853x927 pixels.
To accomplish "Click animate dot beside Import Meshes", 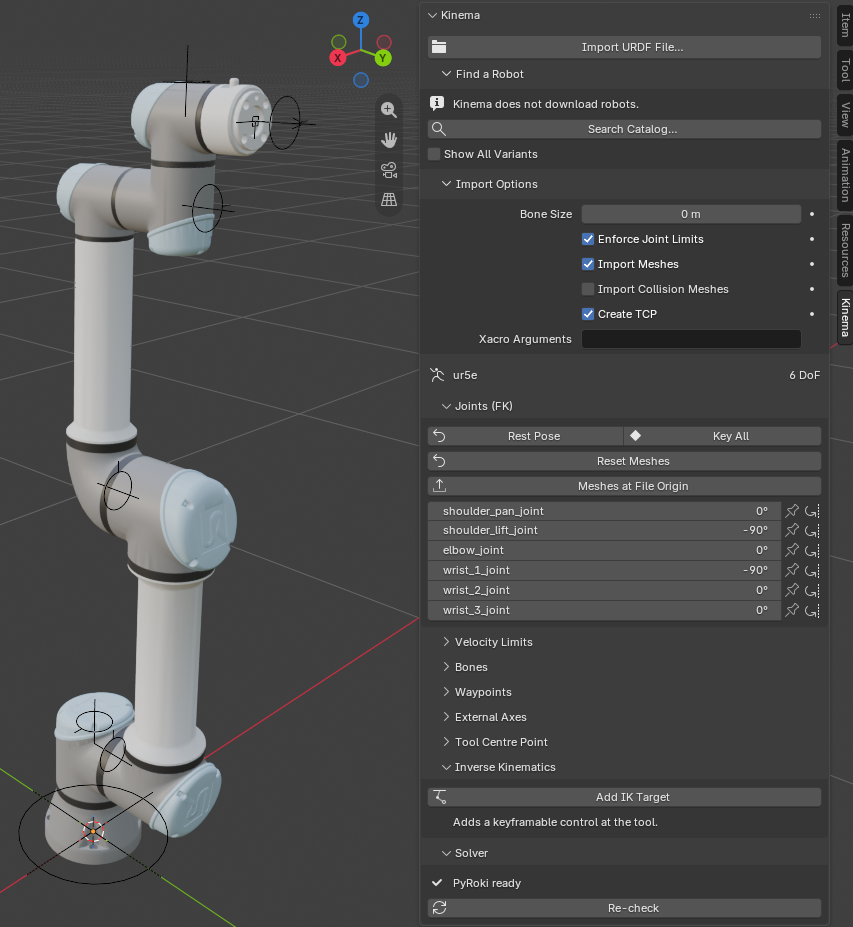I will click(812, 264).
